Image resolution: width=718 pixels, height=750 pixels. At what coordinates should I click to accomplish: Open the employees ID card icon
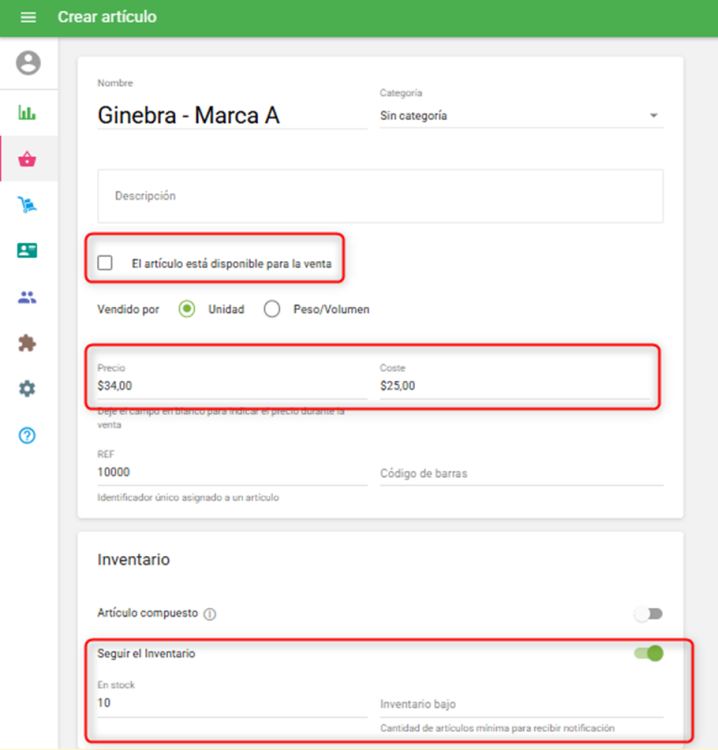[28, 250]
